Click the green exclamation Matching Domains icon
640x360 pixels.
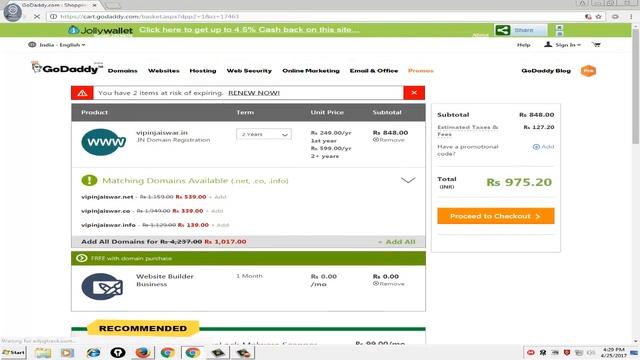point(89,180)
